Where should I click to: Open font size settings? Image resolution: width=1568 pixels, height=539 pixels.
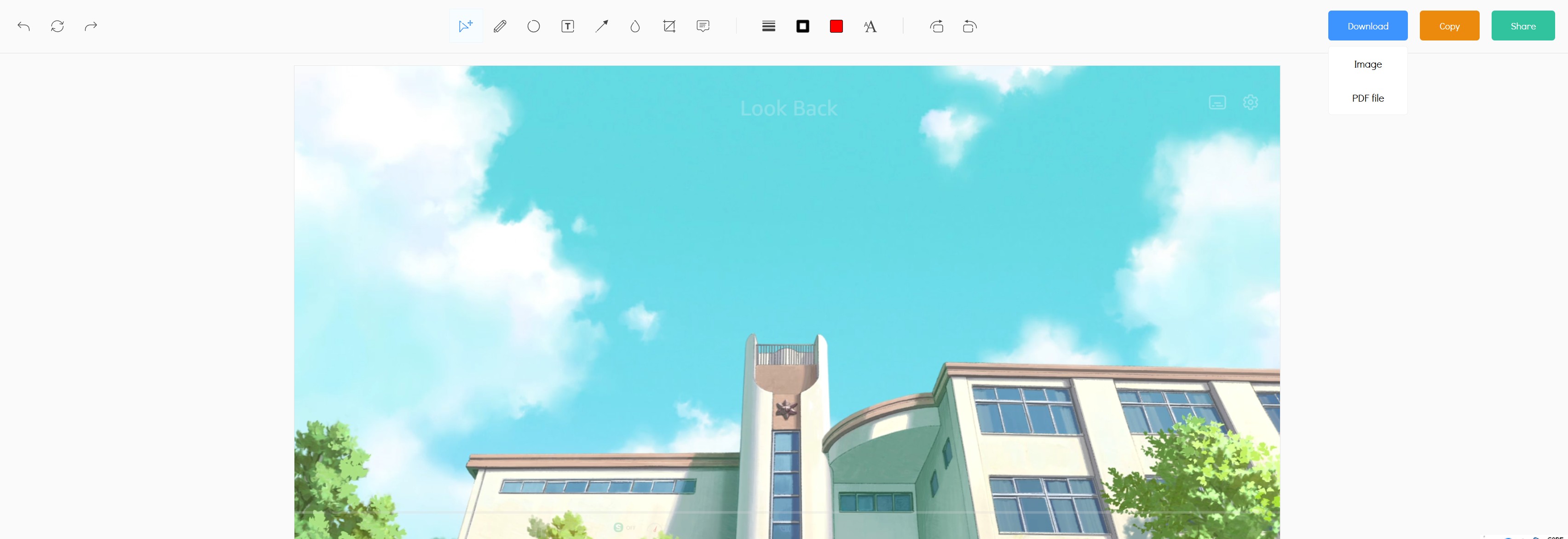(870, 26)
